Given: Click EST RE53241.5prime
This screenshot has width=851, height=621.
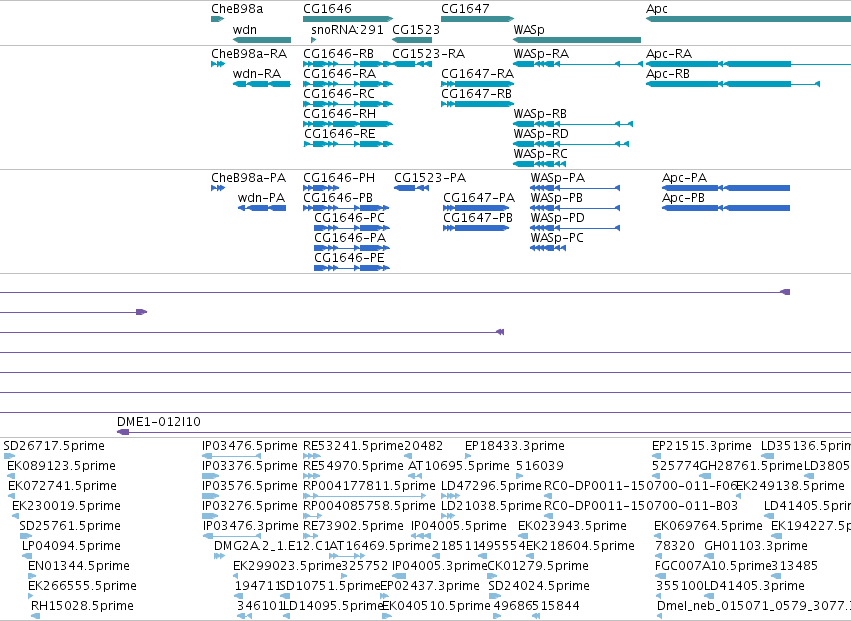Looking at the screenshot, I should 312,456.
